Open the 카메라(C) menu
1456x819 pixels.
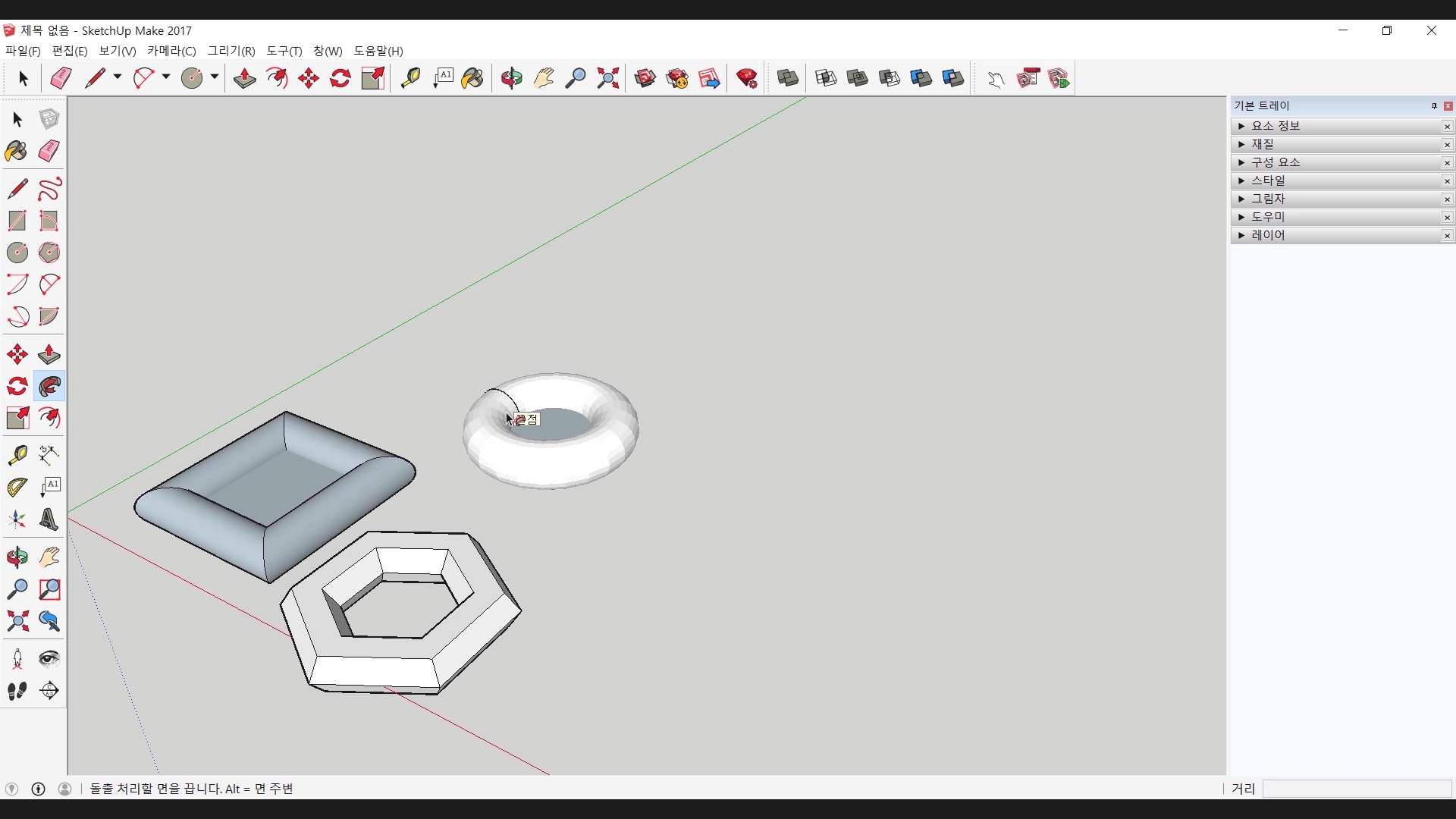[171, 51]
